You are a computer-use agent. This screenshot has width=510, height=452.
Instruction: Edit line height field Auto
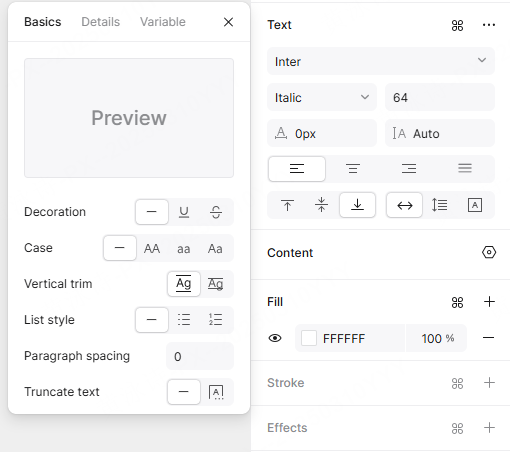point(440,133)
